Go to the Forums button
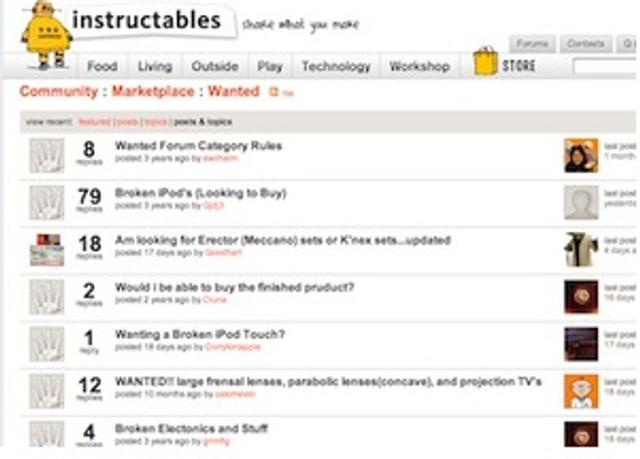640x459 pixels. coord(532,44)
